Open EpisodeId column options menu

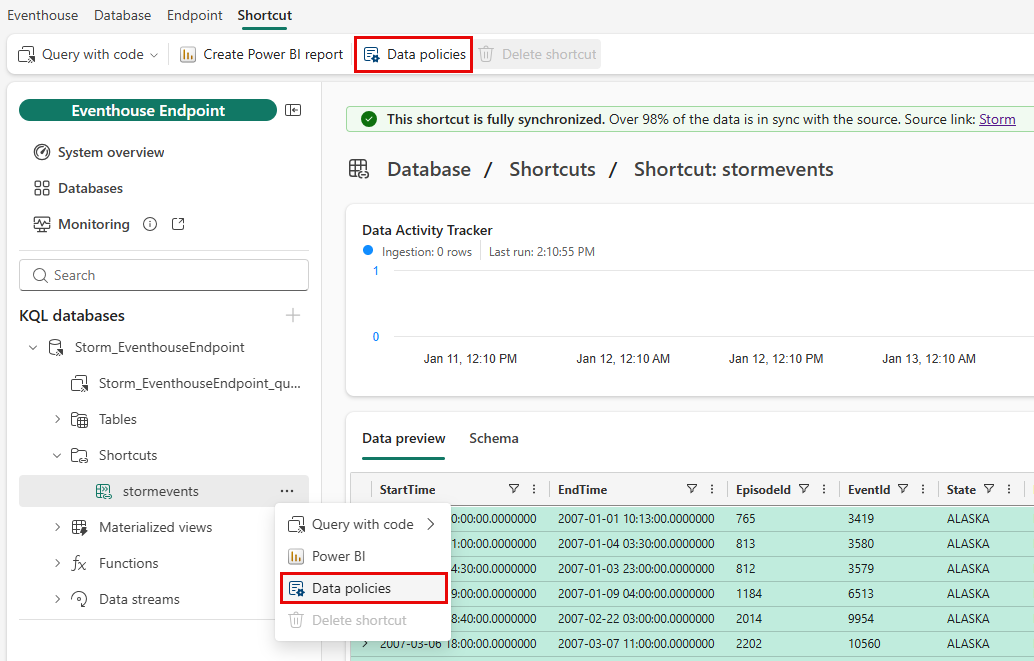(824, 489)
